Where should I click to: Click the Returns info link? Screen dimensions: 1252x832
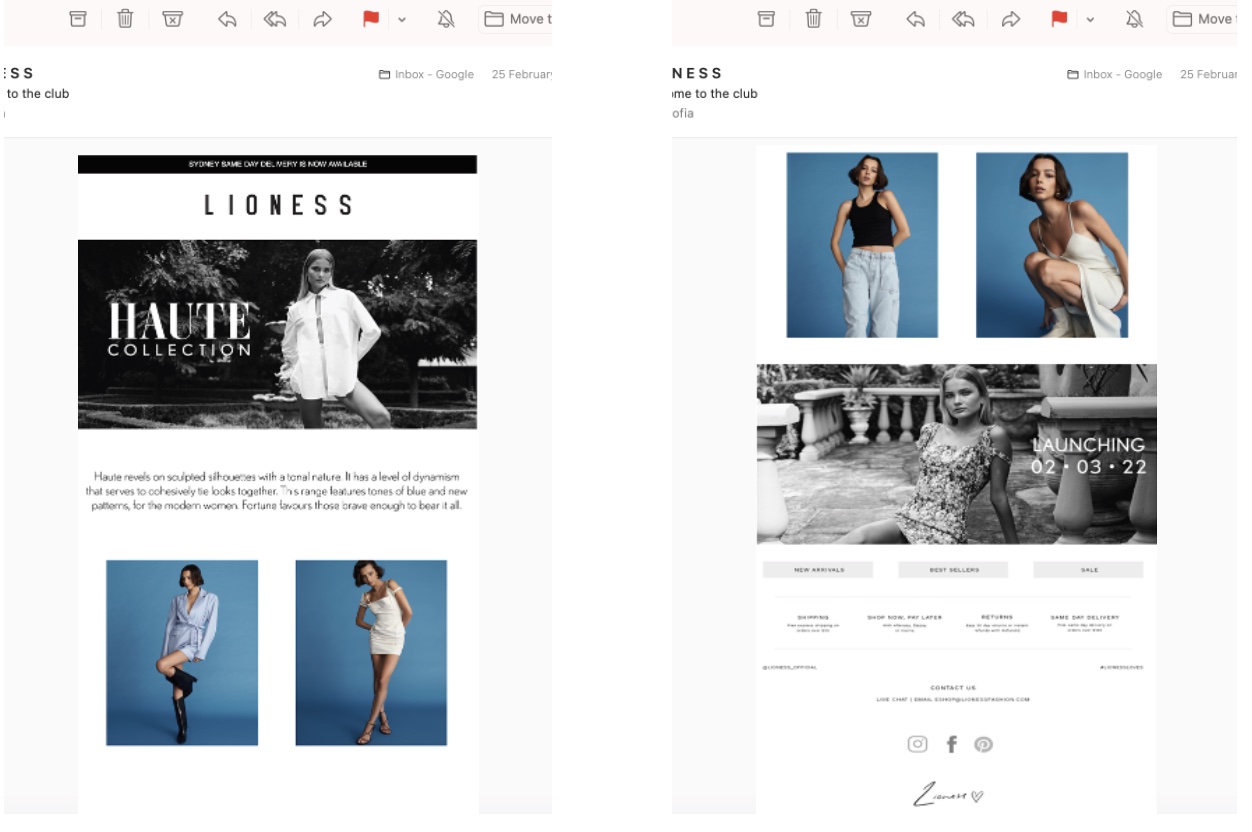coord(997,623)
